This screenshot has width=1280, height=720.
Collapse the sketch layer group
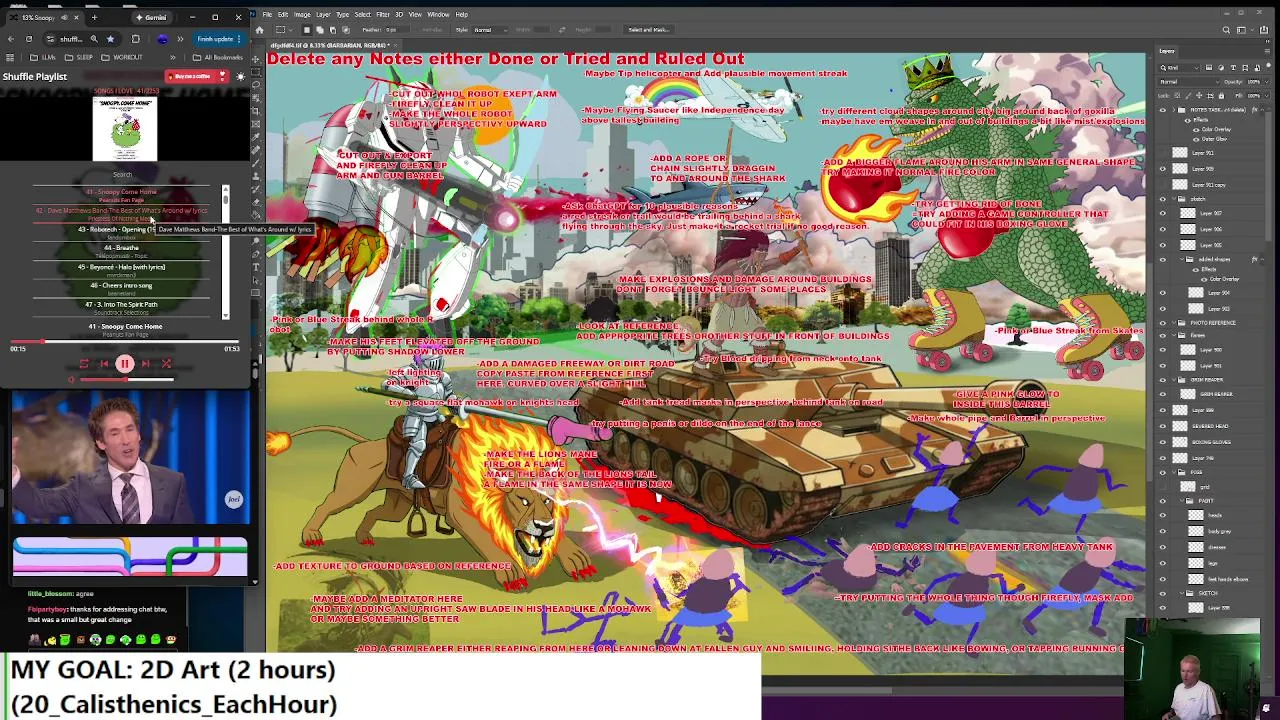coord(1173,199)
